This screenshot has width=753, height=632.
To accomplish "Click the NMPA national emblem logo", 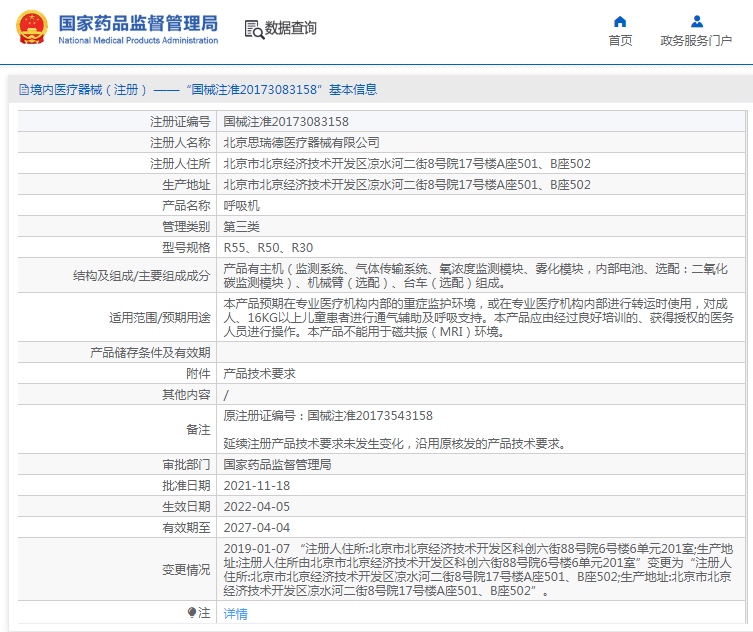I will 29,28.
